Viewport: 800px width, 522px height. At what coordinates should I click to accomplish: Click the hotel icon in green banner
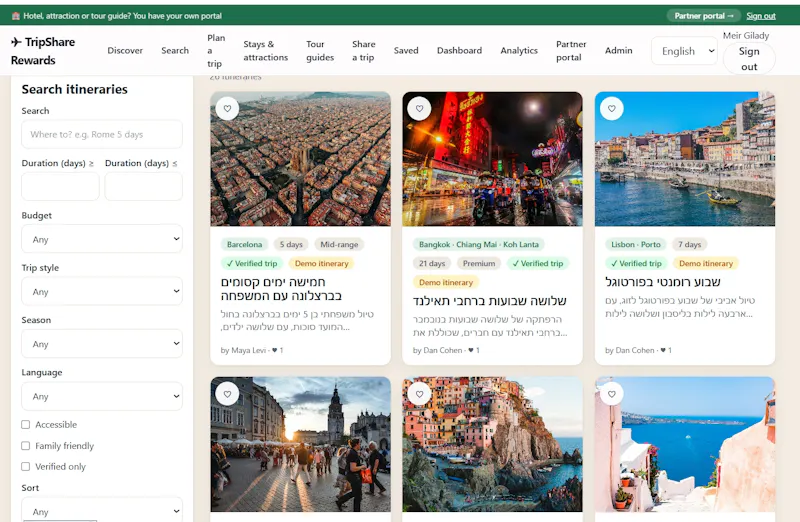pos(16,16)
